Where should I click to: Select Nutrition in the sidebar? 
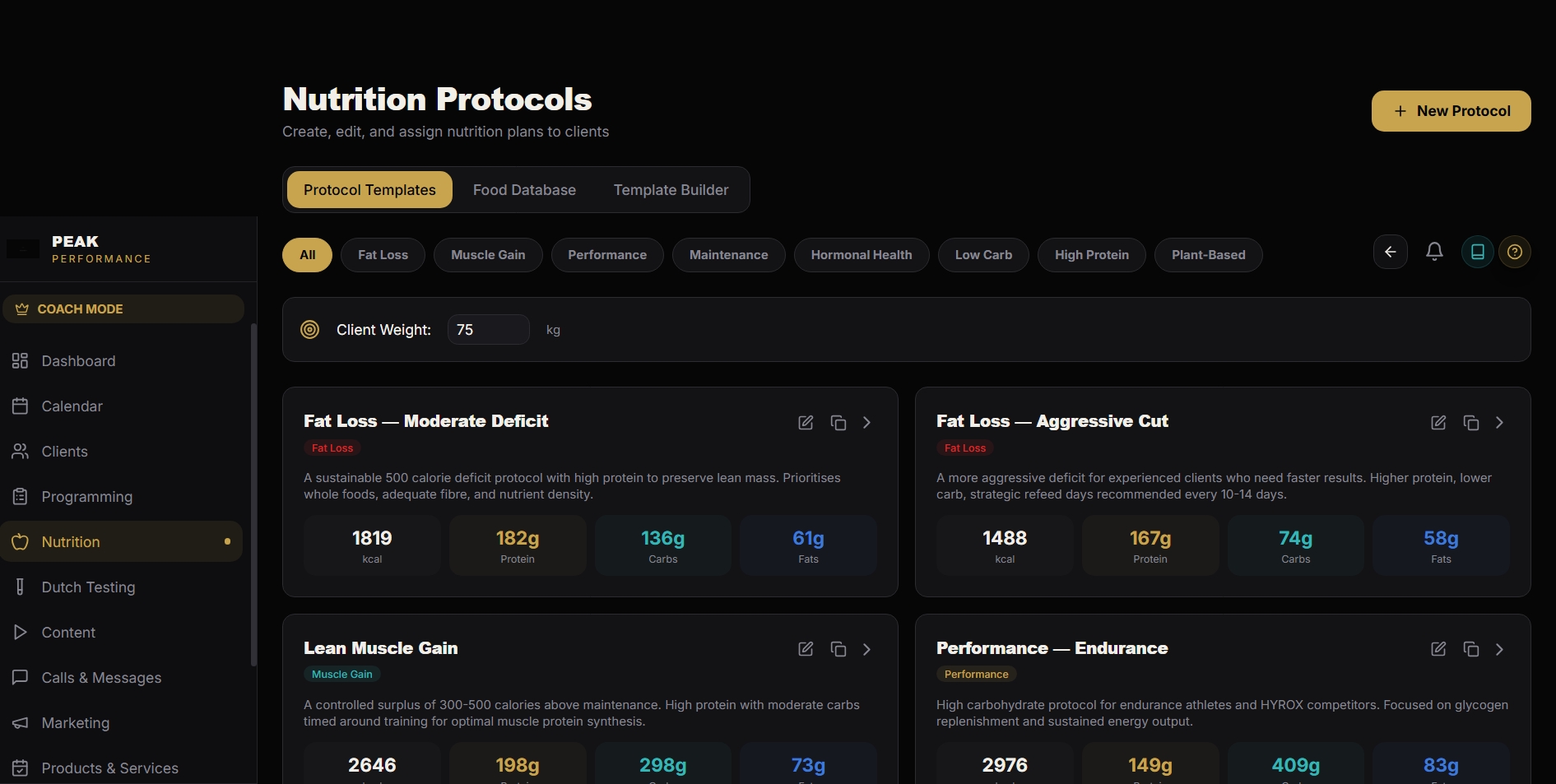pos(122,541)
